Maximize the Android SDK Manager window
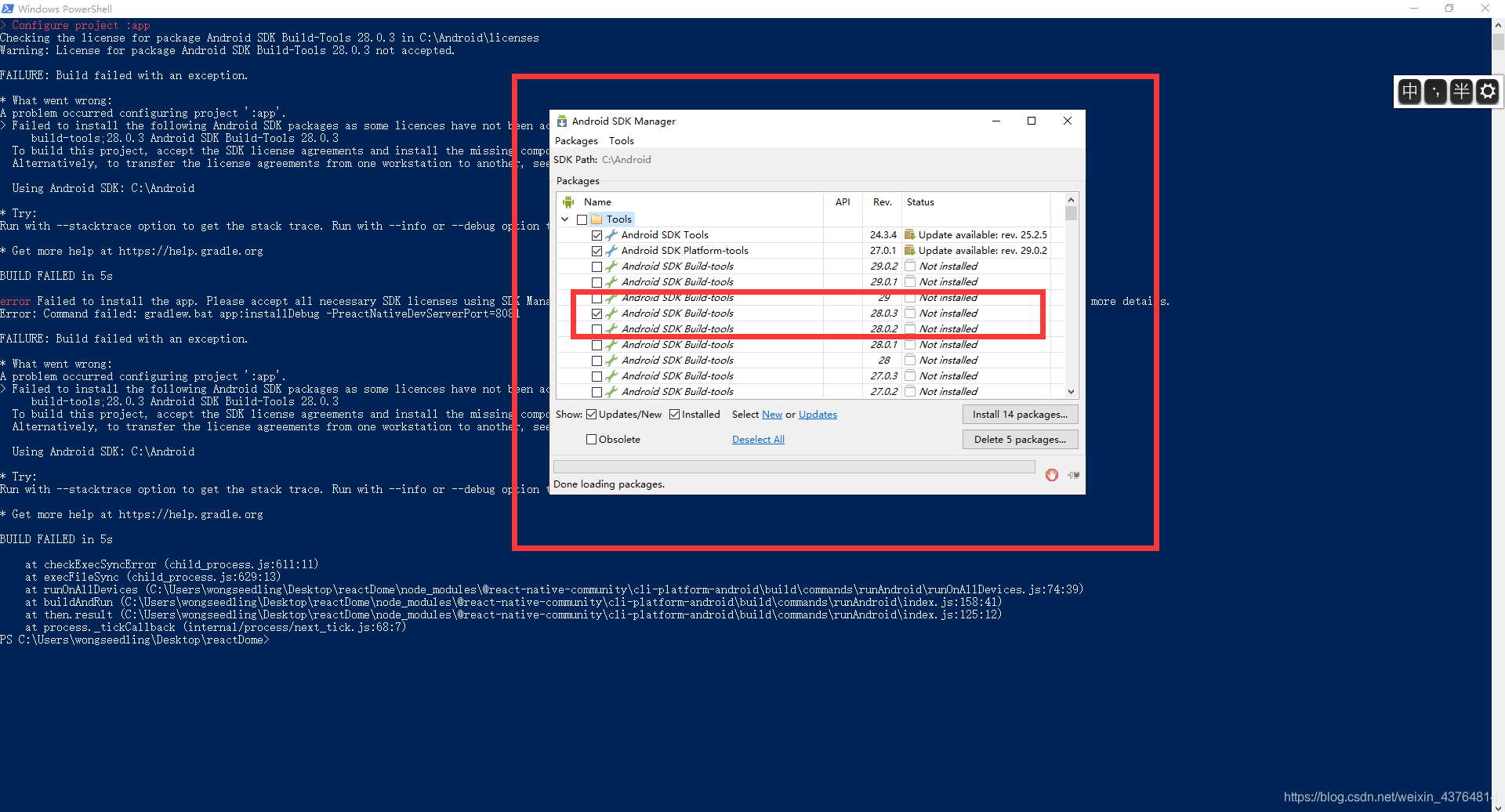 point(1032,121)
